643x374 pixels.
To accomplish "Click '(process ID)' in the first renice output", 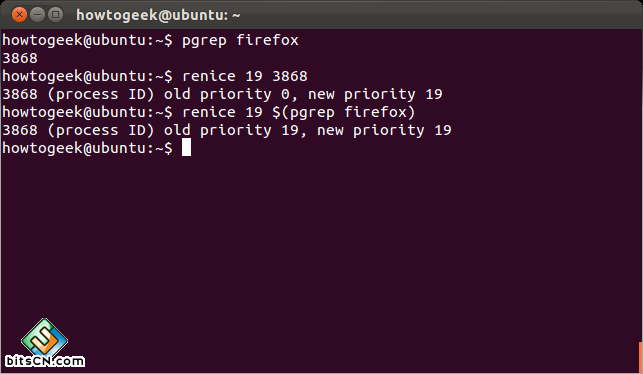I will tap(101, 95).
